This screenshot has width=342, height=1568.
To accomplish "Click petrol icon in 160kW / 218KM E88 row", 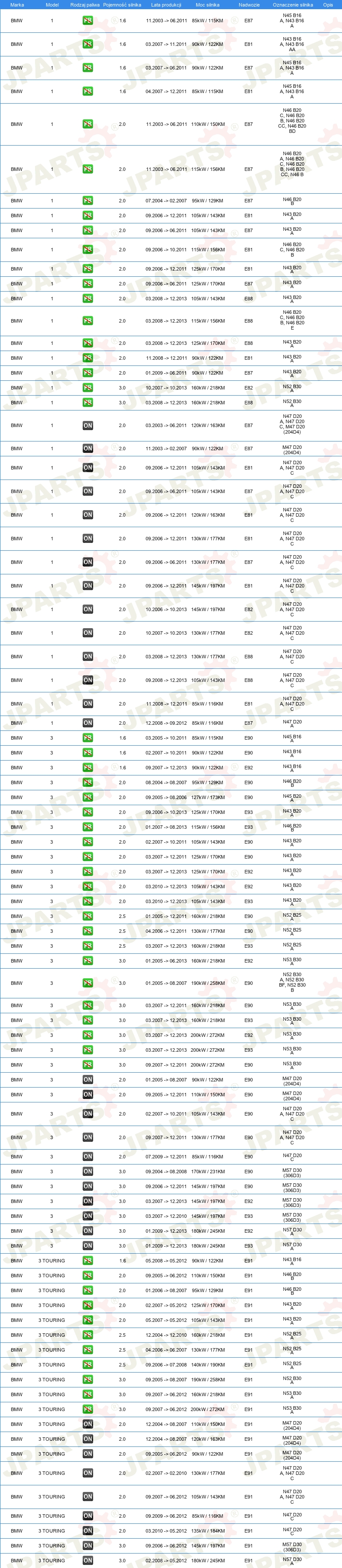I will [x=87, y=402].
